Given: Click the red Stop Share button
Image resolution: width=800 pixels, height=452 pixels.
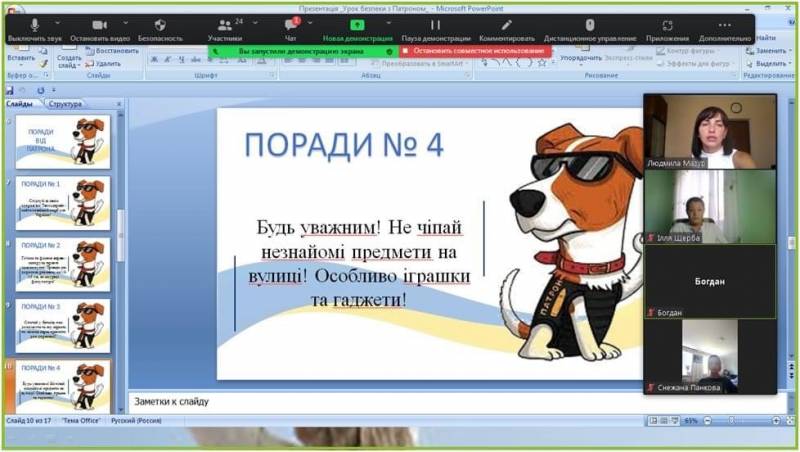Looking at the screenshot, I should [x=474, y=51].
